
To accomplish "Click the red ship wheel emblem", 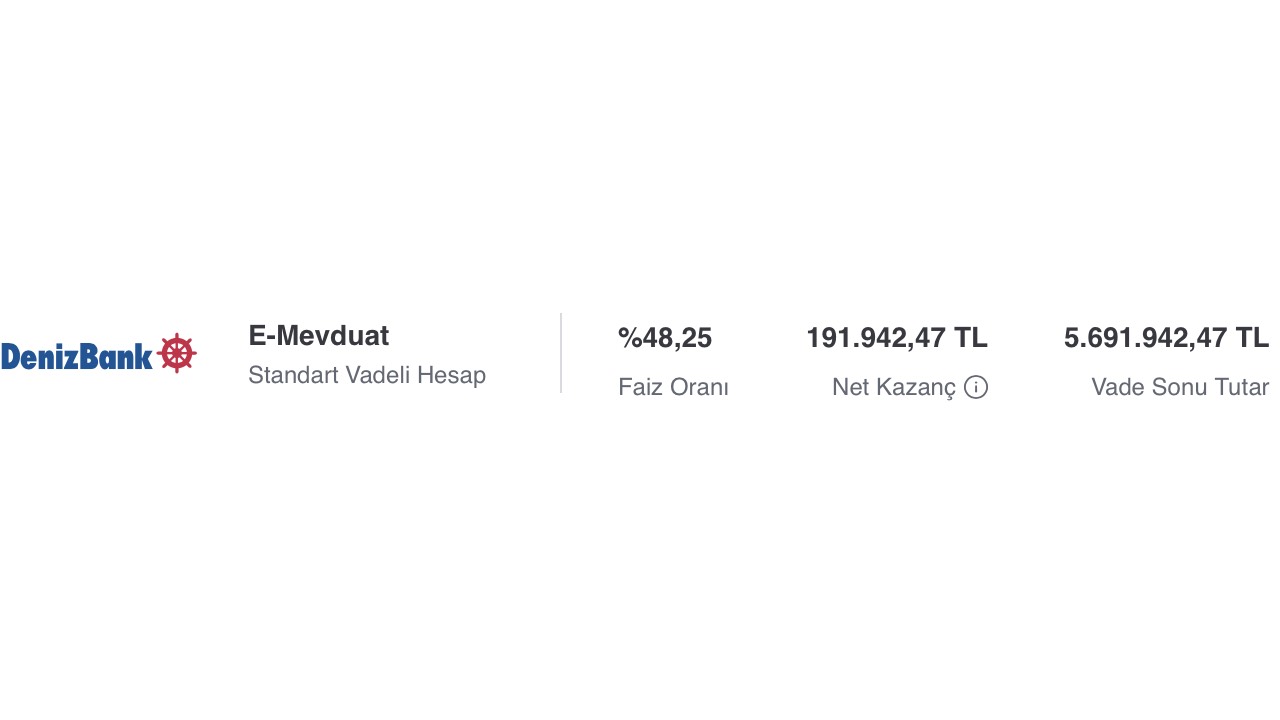I will tap(177, 353).
